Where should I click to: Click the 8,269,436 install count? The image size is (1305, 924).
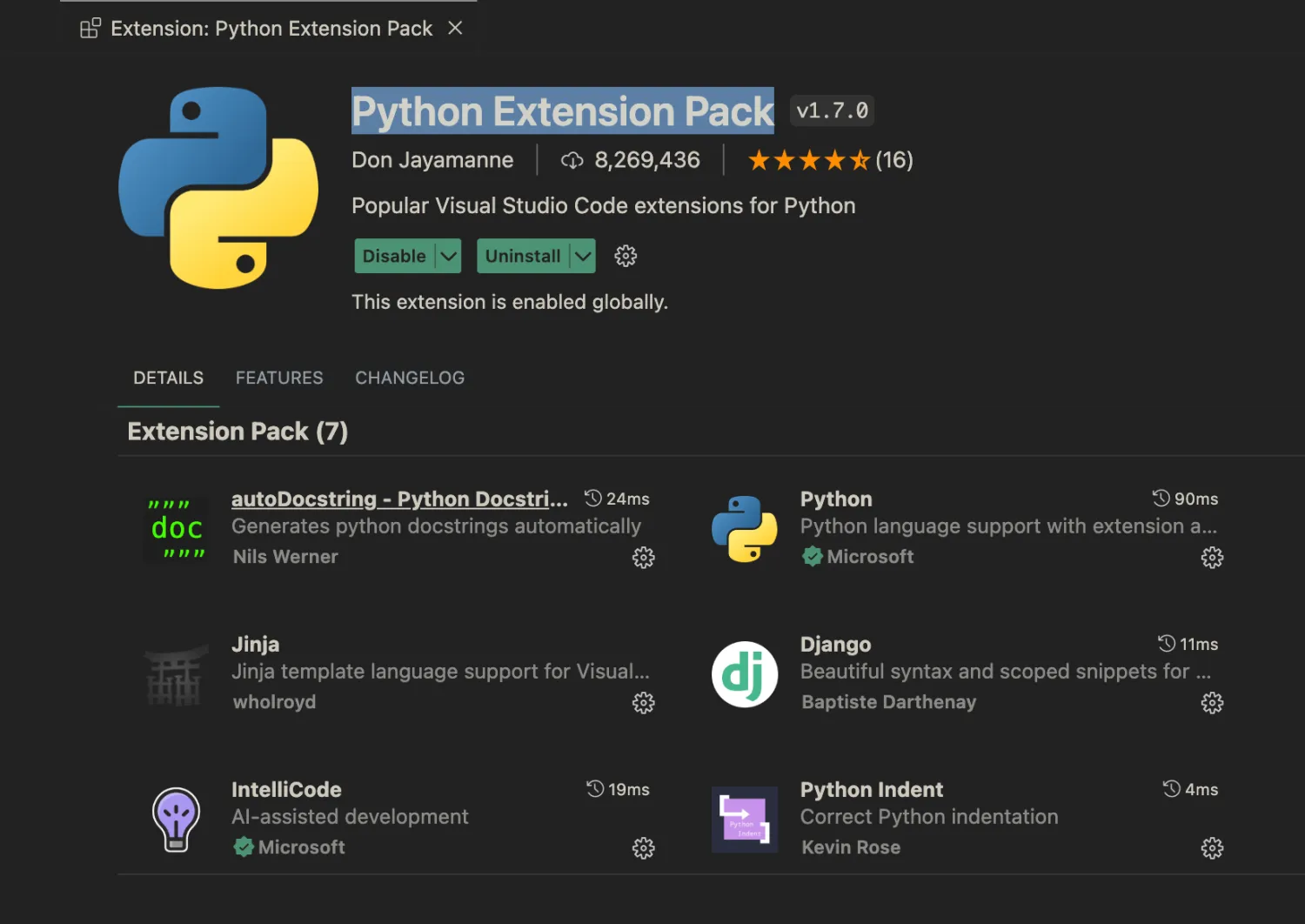click(647, 160)
